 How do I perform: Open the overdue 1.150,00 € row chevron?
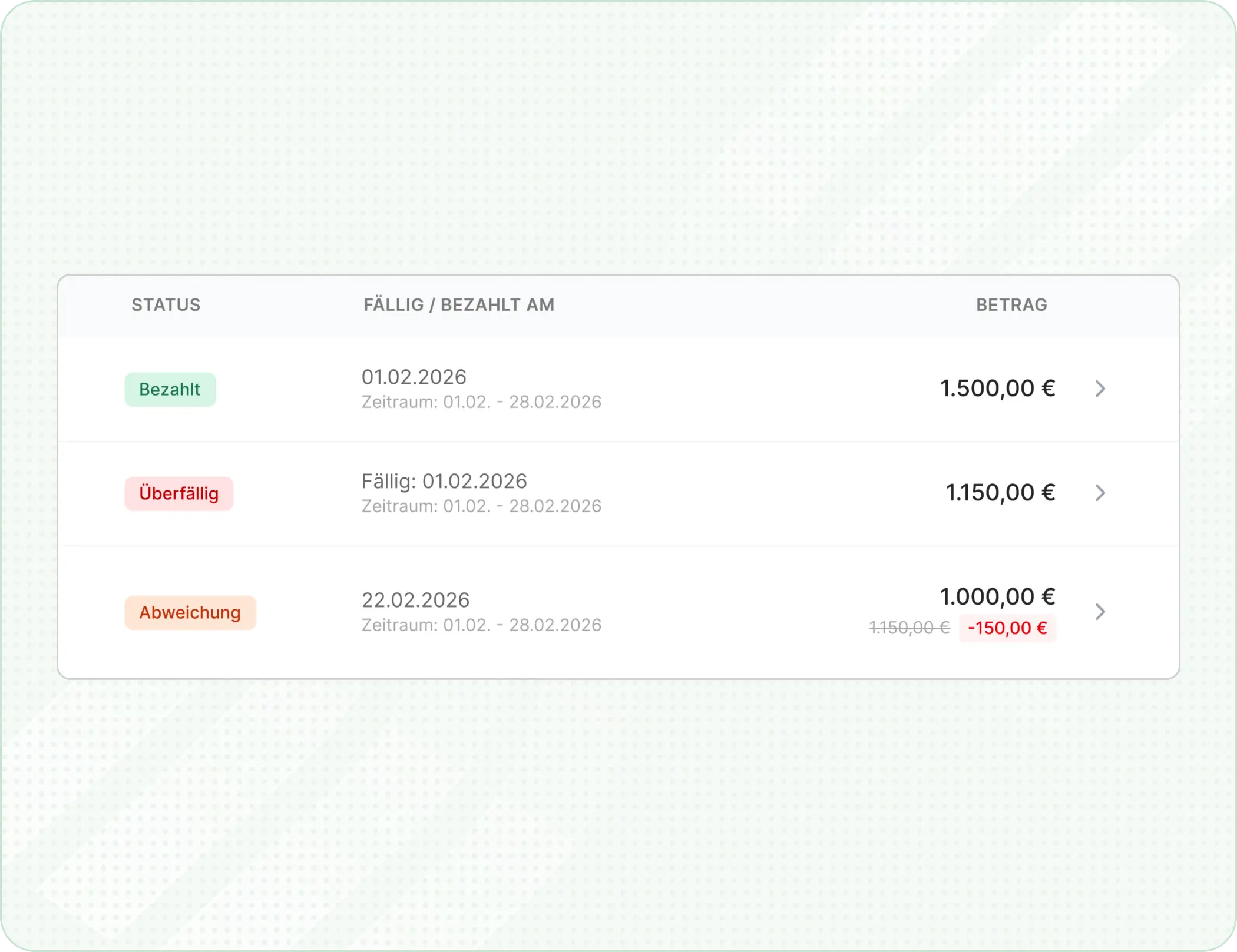tap(1100, 493)
